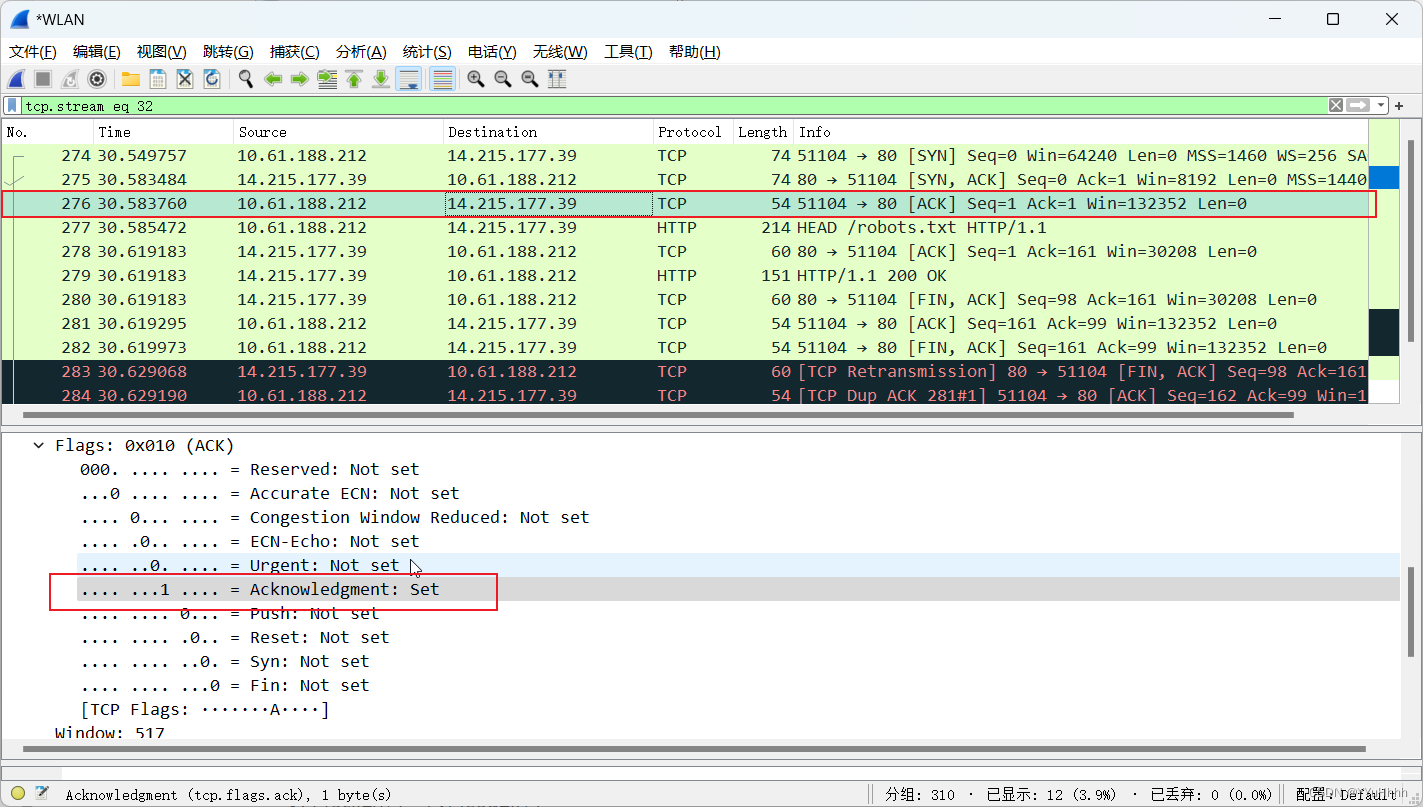This screenshot has width=1423, height=807.
Task: Toggle packet list colorization
Action: (442, 79)
